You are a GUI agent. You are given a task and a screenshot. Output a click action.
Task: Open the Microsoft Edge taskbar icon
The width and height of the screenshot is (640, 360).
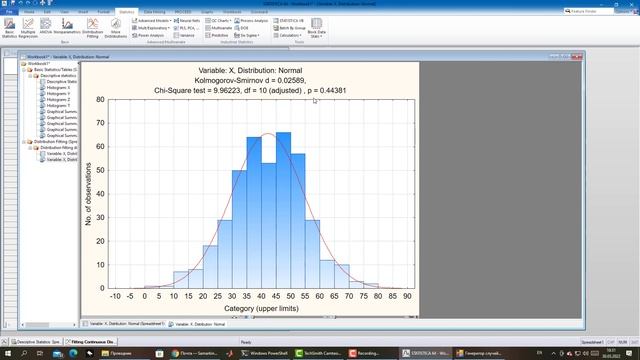coord(73,353)
